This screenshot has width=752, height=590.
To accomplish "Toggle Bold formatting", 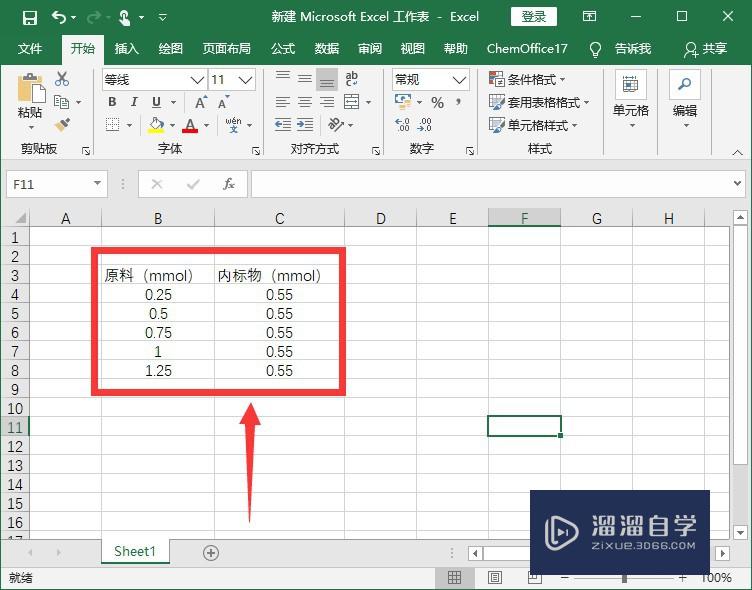I will click(x=112, y=102).
